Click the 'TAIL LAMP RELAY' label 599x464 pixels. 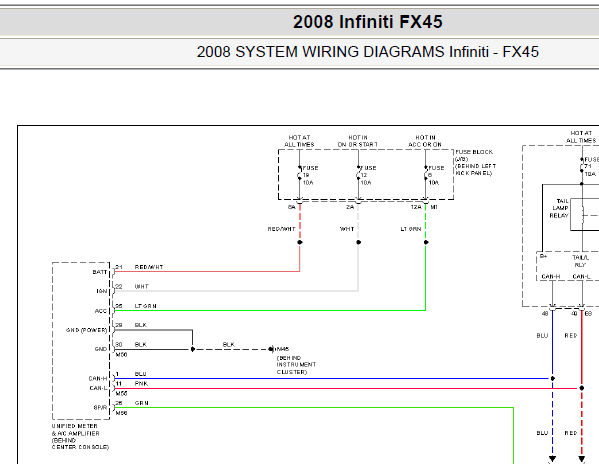(x=559, y=208)
